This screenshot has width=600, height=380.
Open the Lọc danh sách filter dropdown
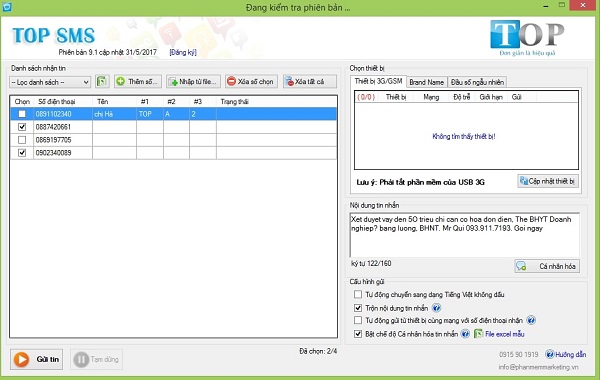point(50,82)
